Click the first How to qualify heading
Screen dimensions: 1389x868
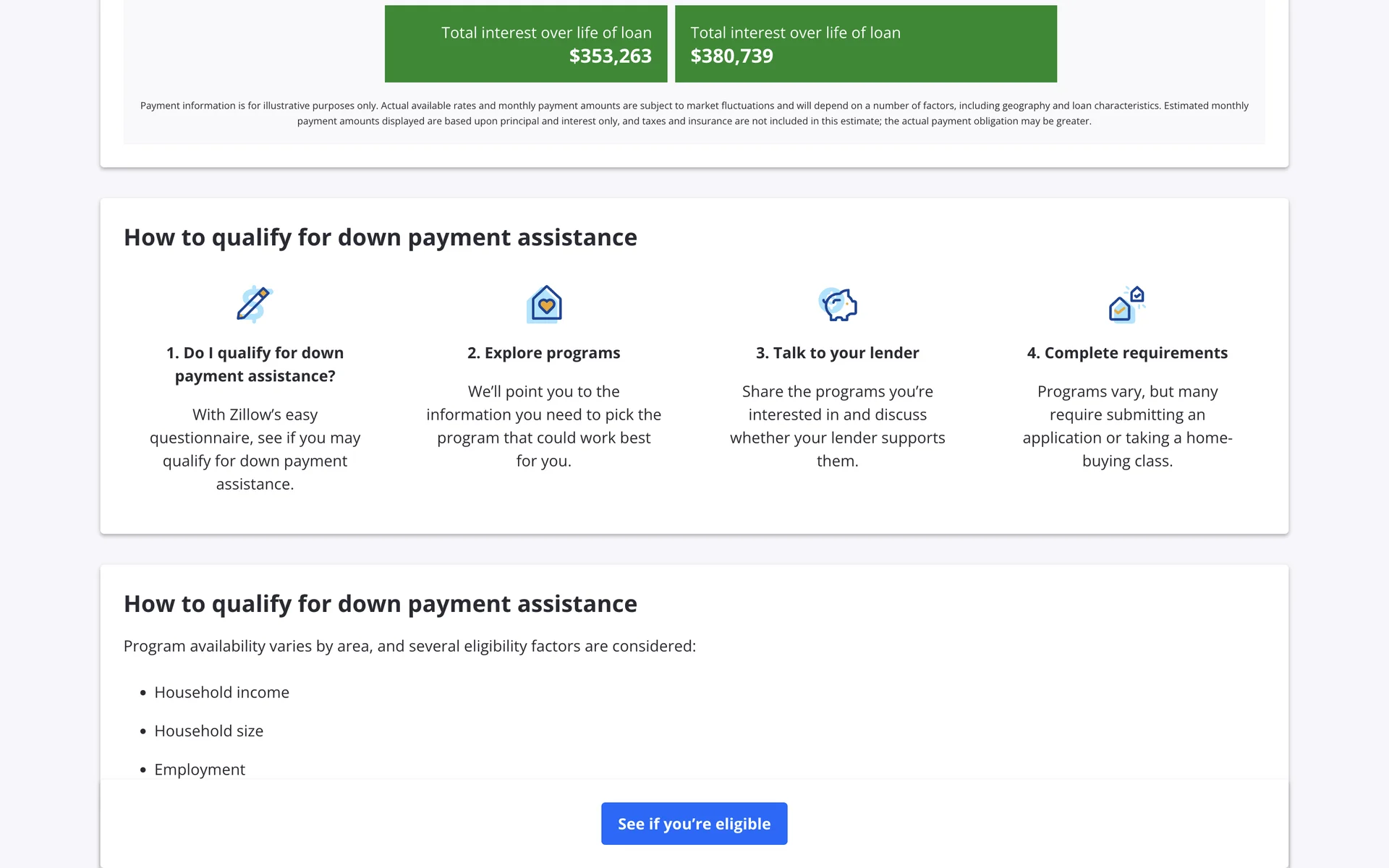(x=380, y=237)
